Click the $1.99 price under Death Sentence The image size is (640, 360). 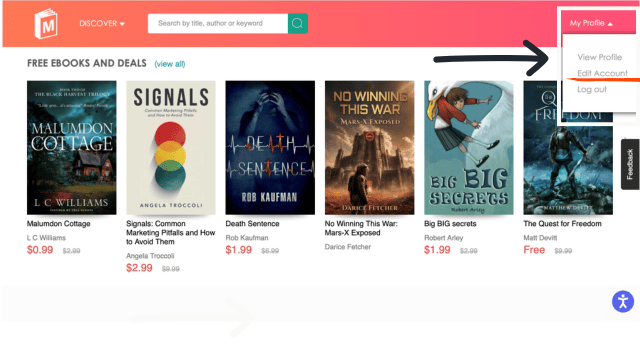[x=238, y=250]
